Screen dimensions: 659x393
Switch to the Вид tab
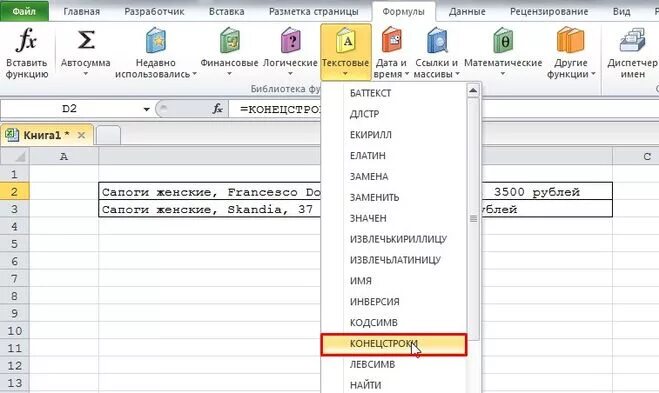621,11
